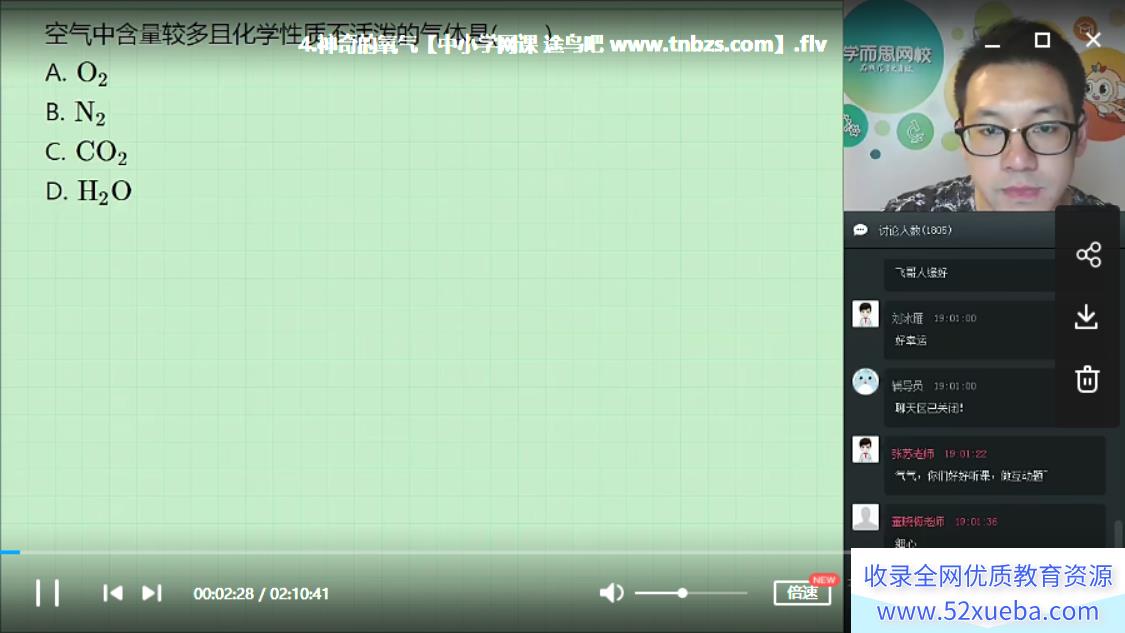Click the 讨论人数(1805) label

point(915,230)
